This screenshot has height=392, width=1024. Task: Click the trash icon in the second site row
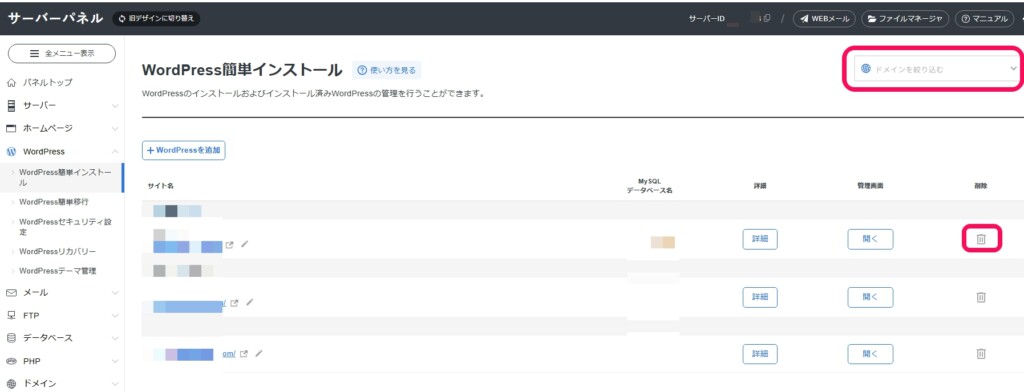[980, 297]
